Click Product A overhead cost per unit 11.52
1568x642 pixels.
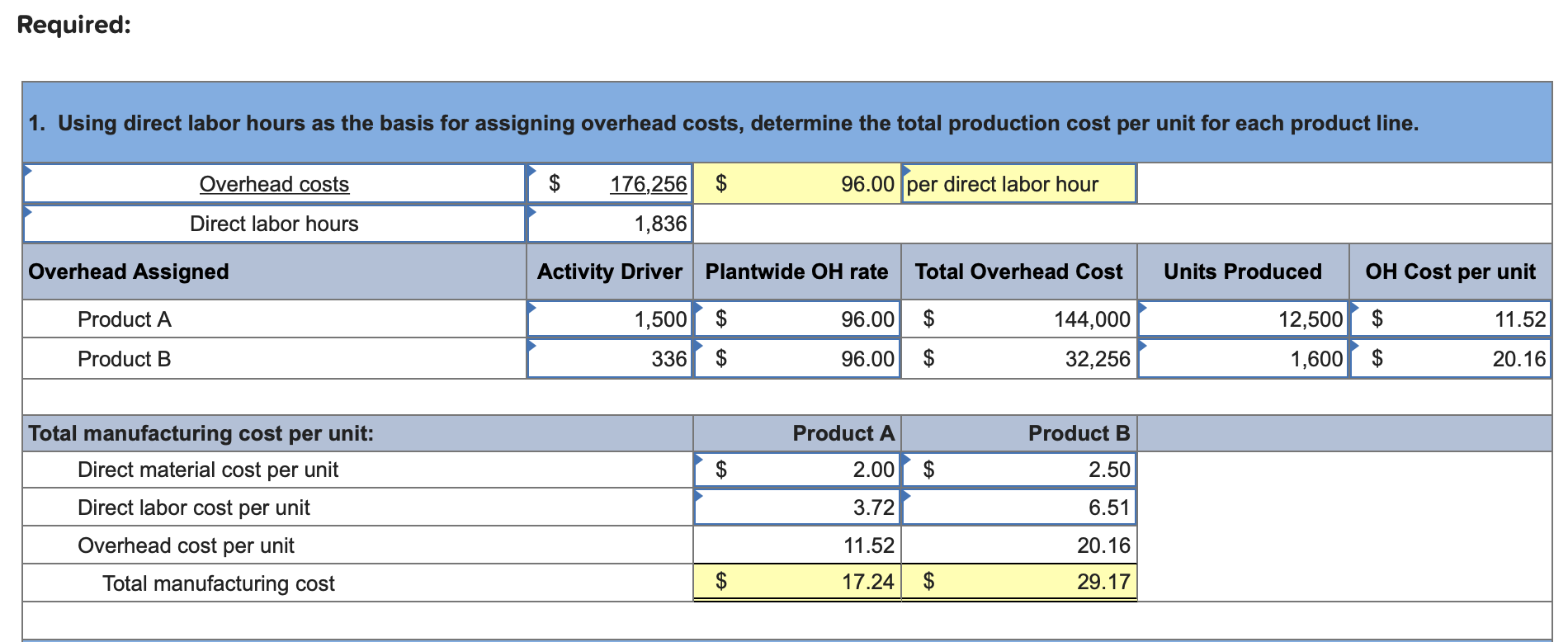point(797,545)
